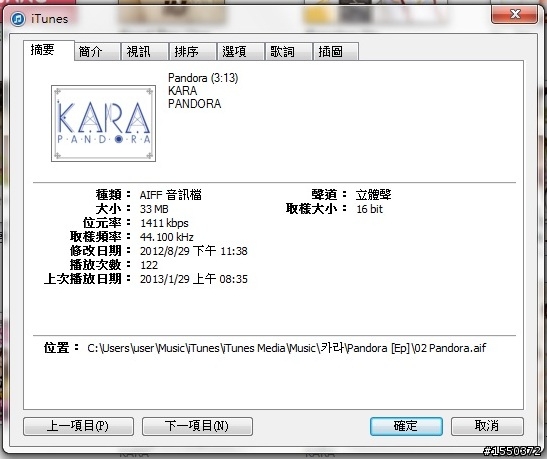Show the 歌詞 tab
This screenshot has width=547, height=459.
point(289,52)
